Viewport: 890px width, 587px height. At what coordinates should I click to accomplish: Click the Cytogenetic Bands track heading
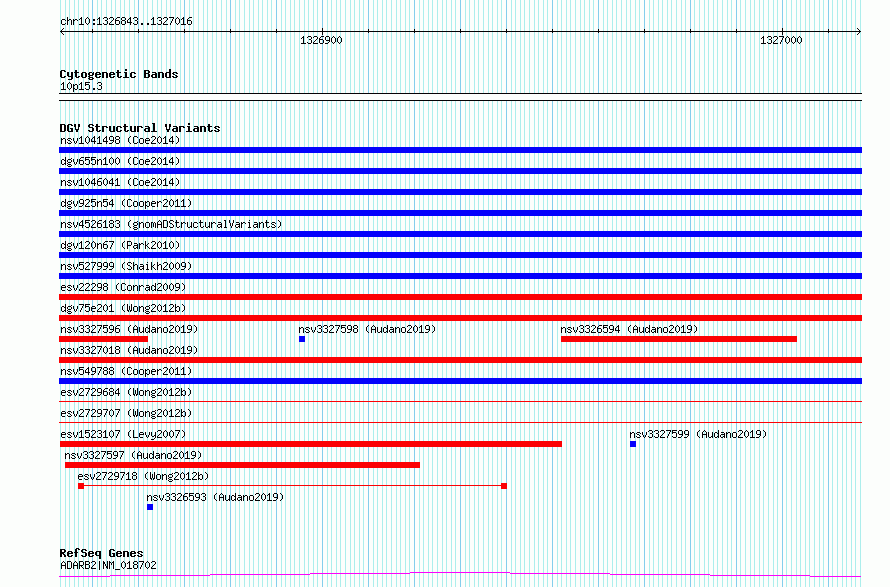coord(119,74)
